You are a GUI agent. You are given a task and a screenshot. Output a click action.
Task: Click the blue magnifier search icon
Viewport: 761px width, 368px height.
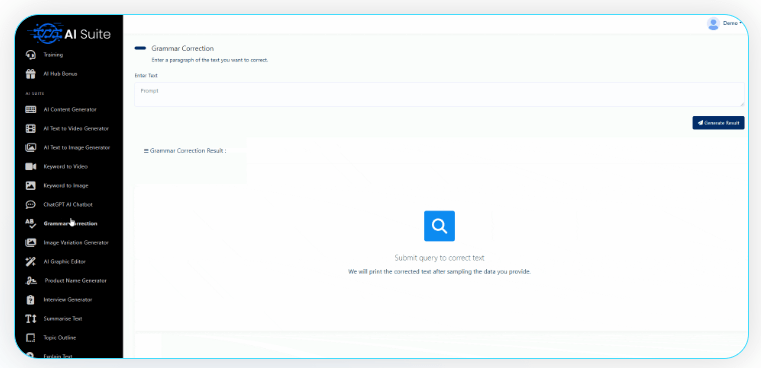click(x=439, y=226)
